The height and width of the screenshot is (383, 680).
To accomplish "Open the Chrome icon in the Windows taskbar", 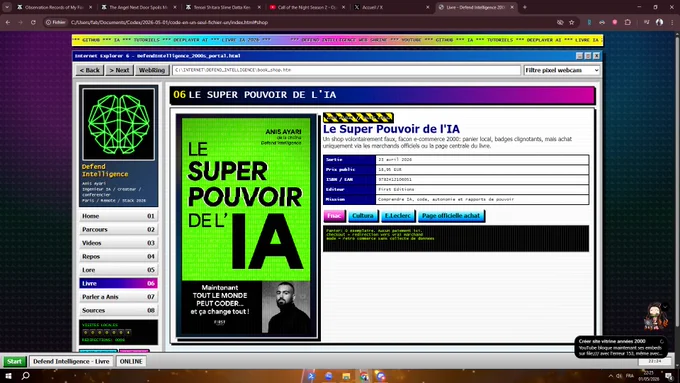I will coord(363,376).
